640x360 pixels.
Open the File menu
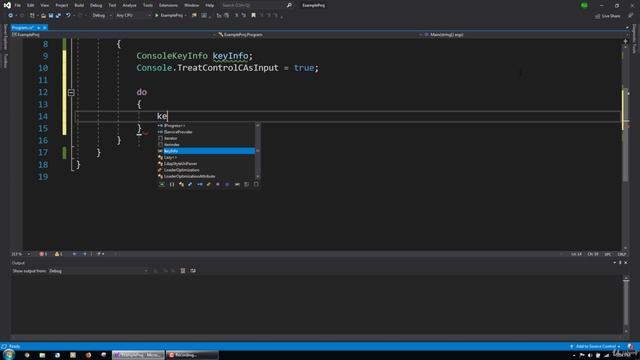[18, 5]
